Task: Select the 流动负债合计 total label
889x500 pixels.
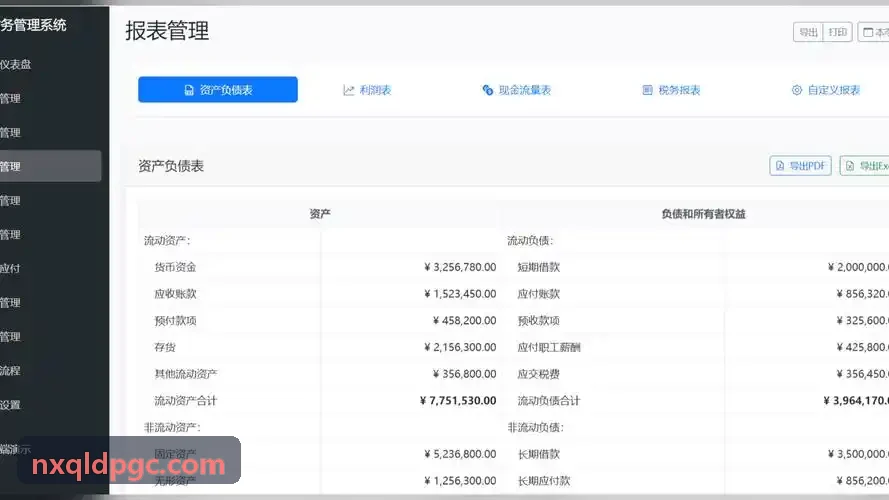Action: [x=549, y=400]
